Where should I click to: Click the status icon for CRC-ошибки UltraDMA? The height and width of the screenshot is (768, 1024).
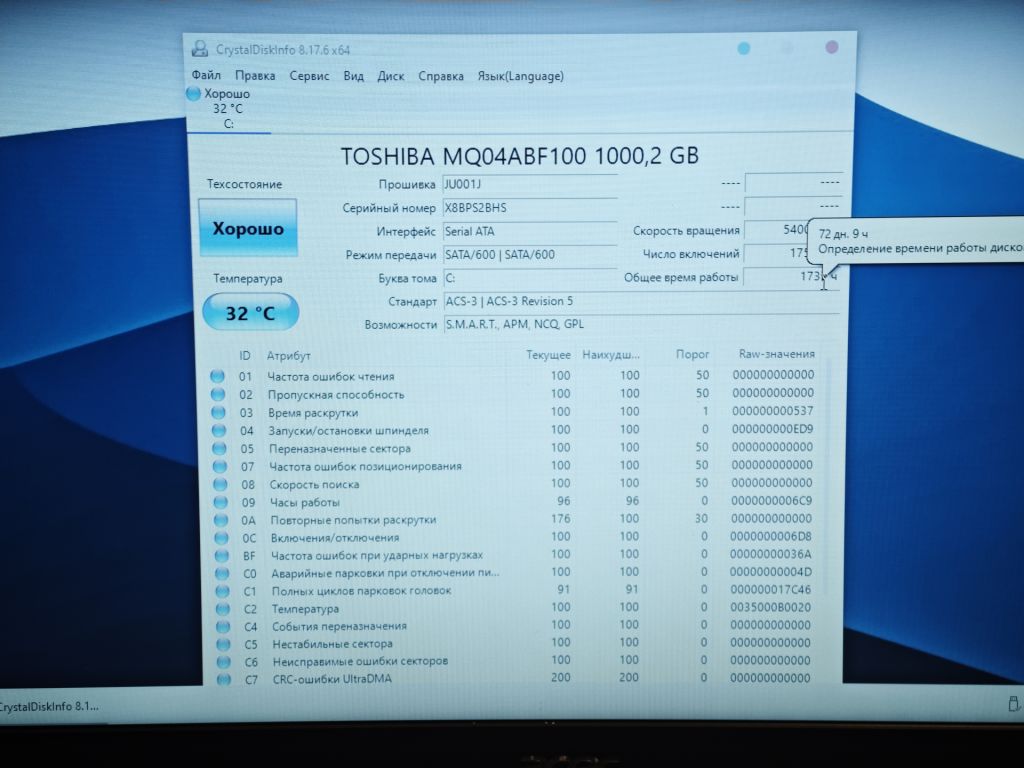click(x=224, y=679)
